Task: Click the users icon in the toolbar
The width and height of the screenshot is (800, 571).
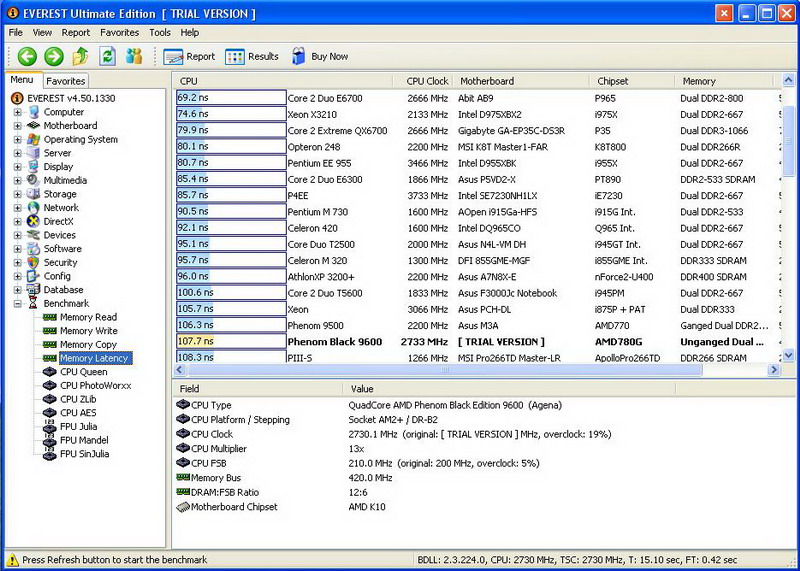Action: tap(134, 56)
